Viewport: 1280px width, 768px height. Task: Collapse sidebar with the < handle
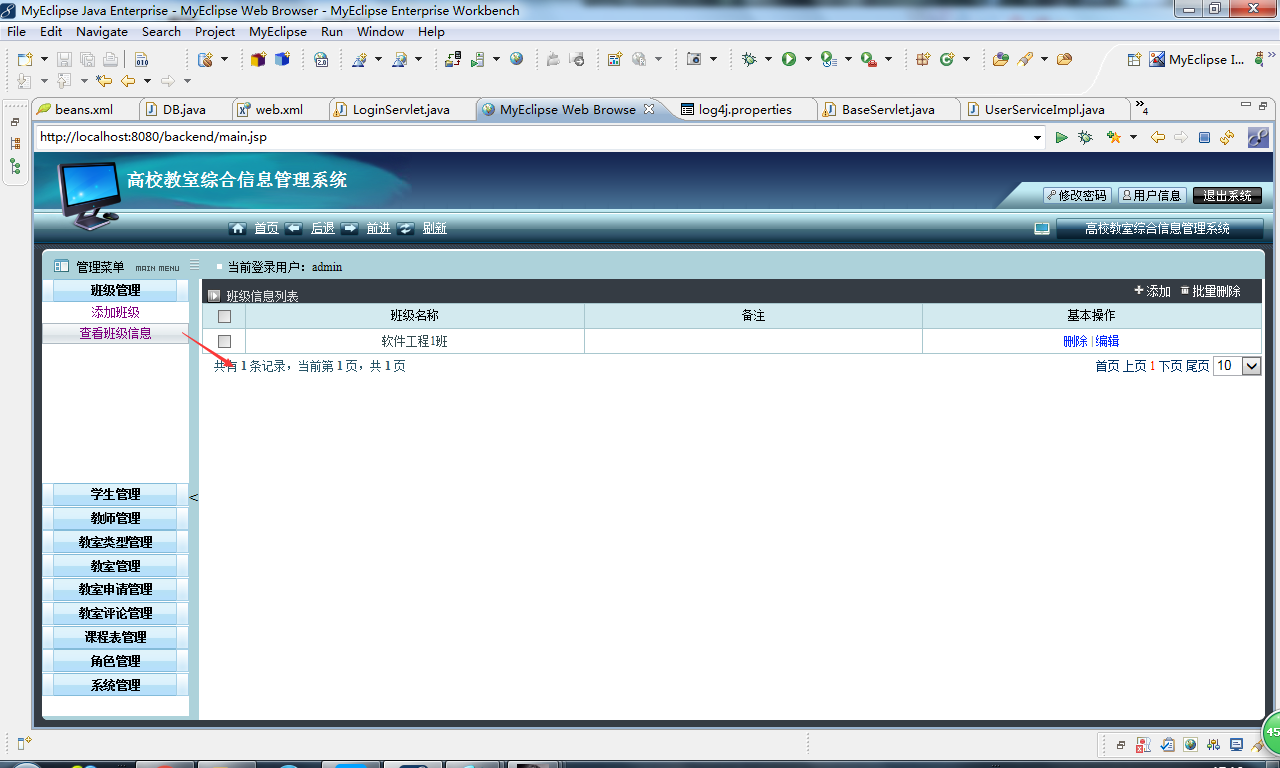click(x=194, y=497)
